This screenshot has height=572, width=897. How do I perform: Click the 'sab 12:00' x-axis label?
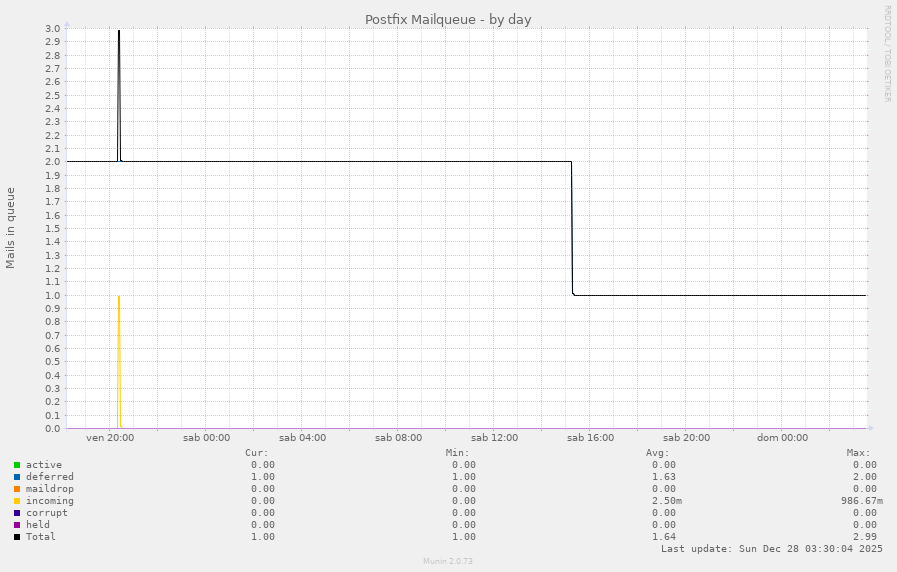[495, 438]
